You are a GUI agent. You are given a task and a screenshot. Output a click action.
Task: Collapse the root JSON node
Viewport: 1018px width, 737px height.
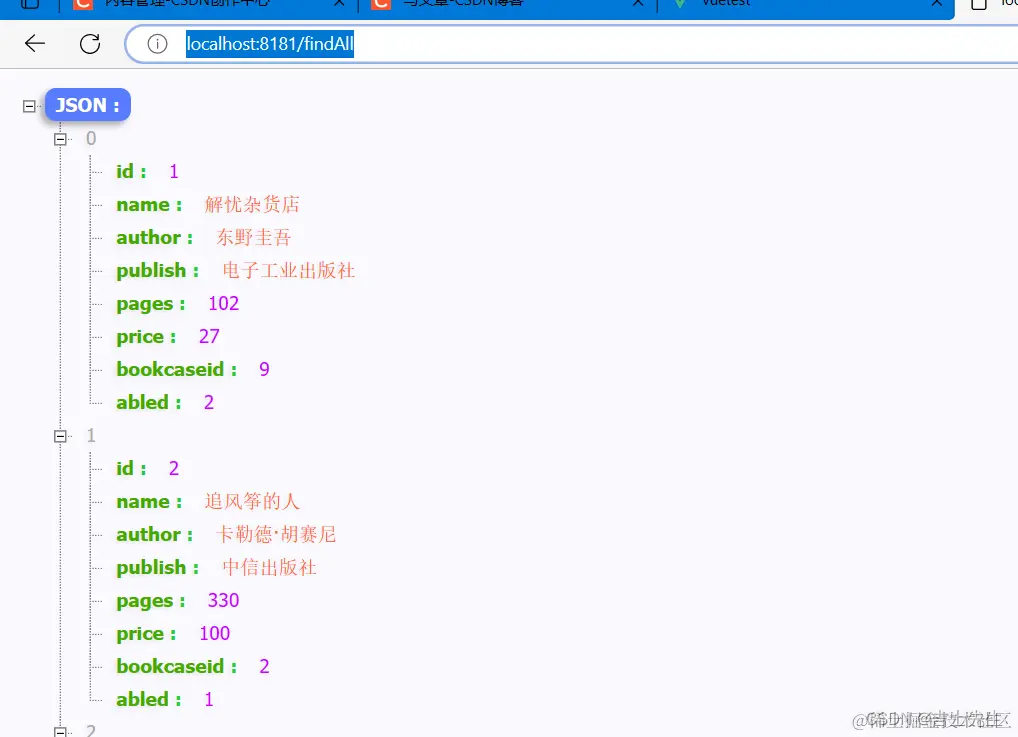(x=29, y=106)
